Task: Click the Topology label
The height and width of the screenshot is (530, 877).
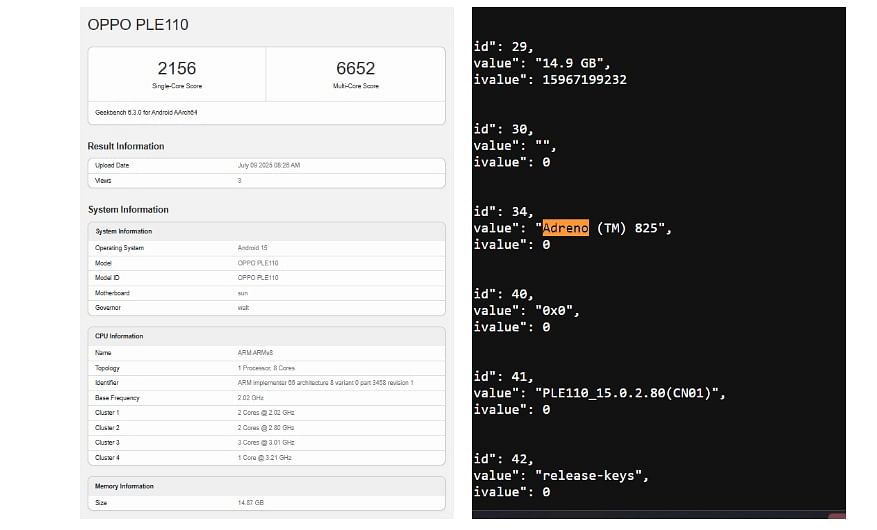Action: pos(107,368)
